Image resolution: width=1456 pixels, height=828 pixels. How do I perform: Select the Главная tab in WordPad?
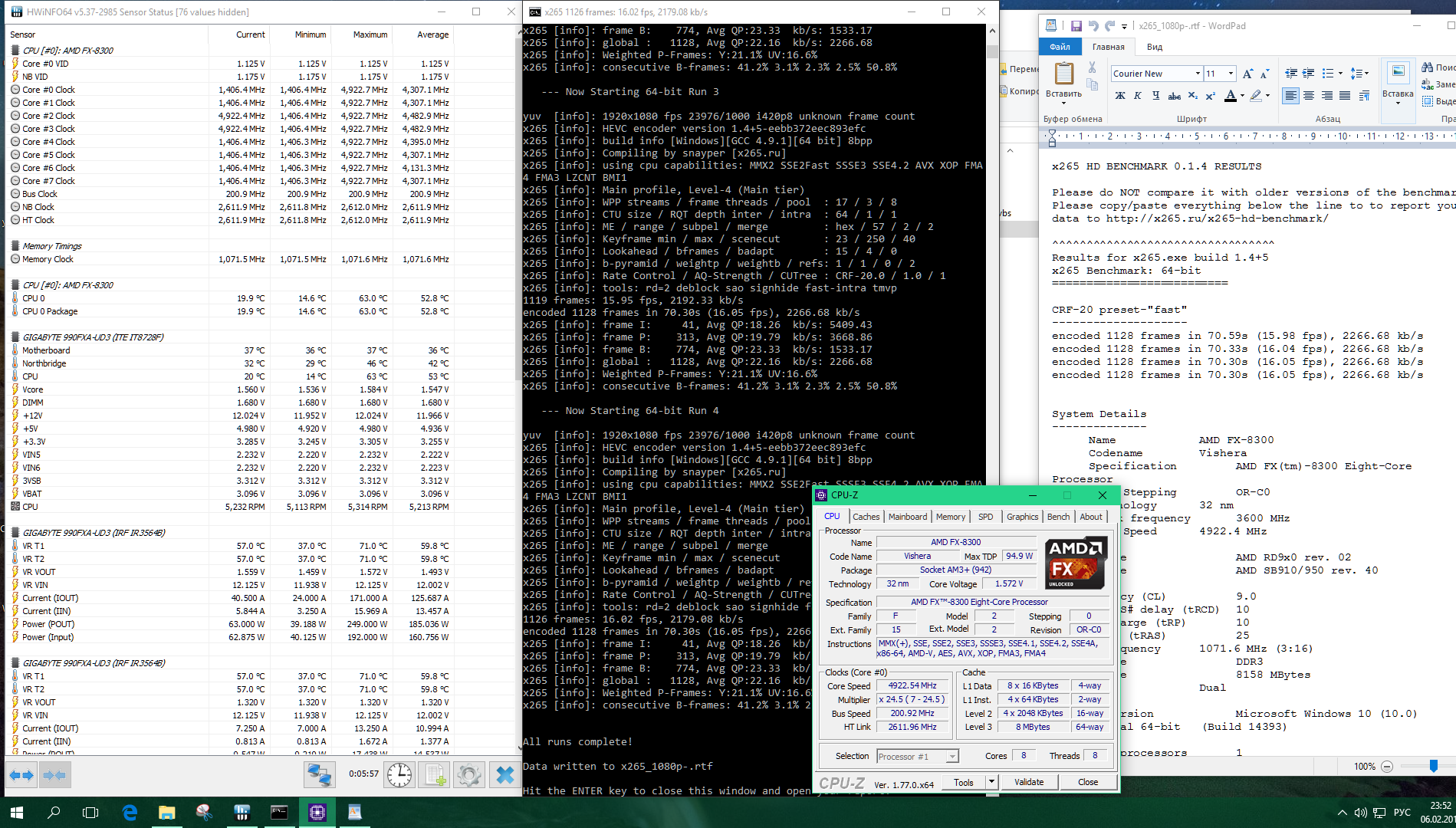[1108, 47]
